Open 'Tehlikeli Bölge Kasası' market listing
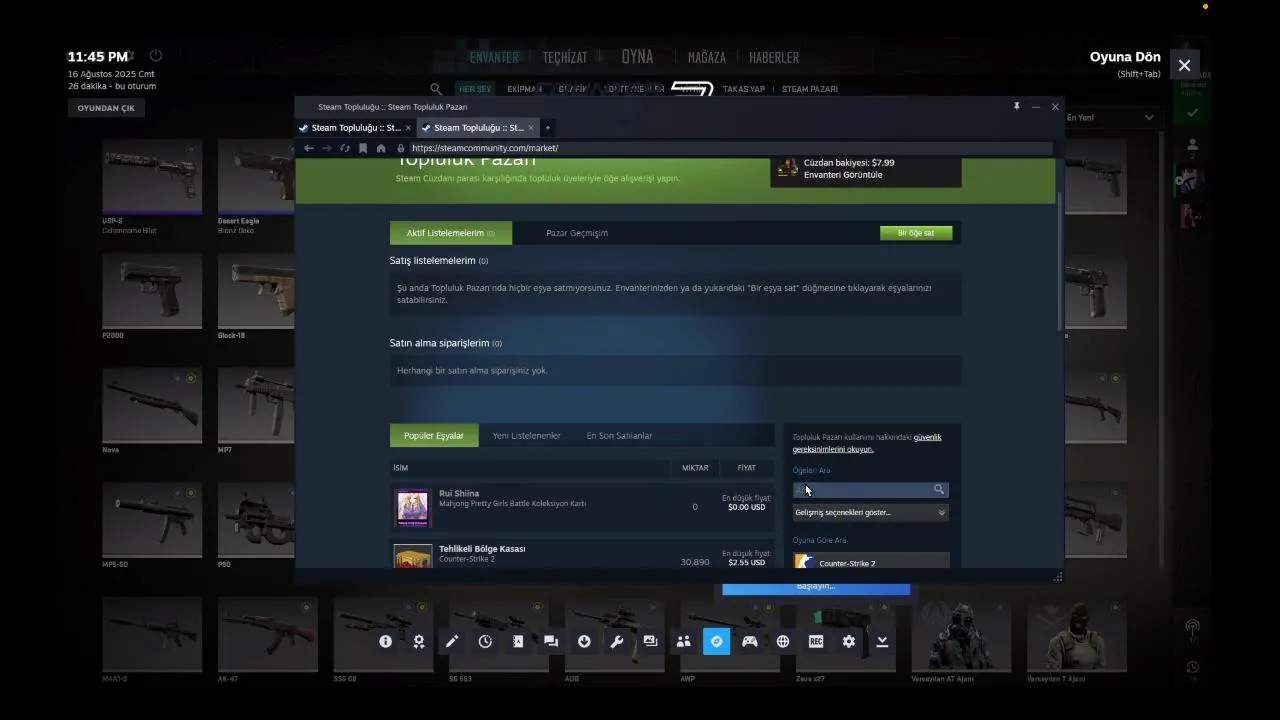This screenshot has width=1280, height=720. click(x=582, y=555)
